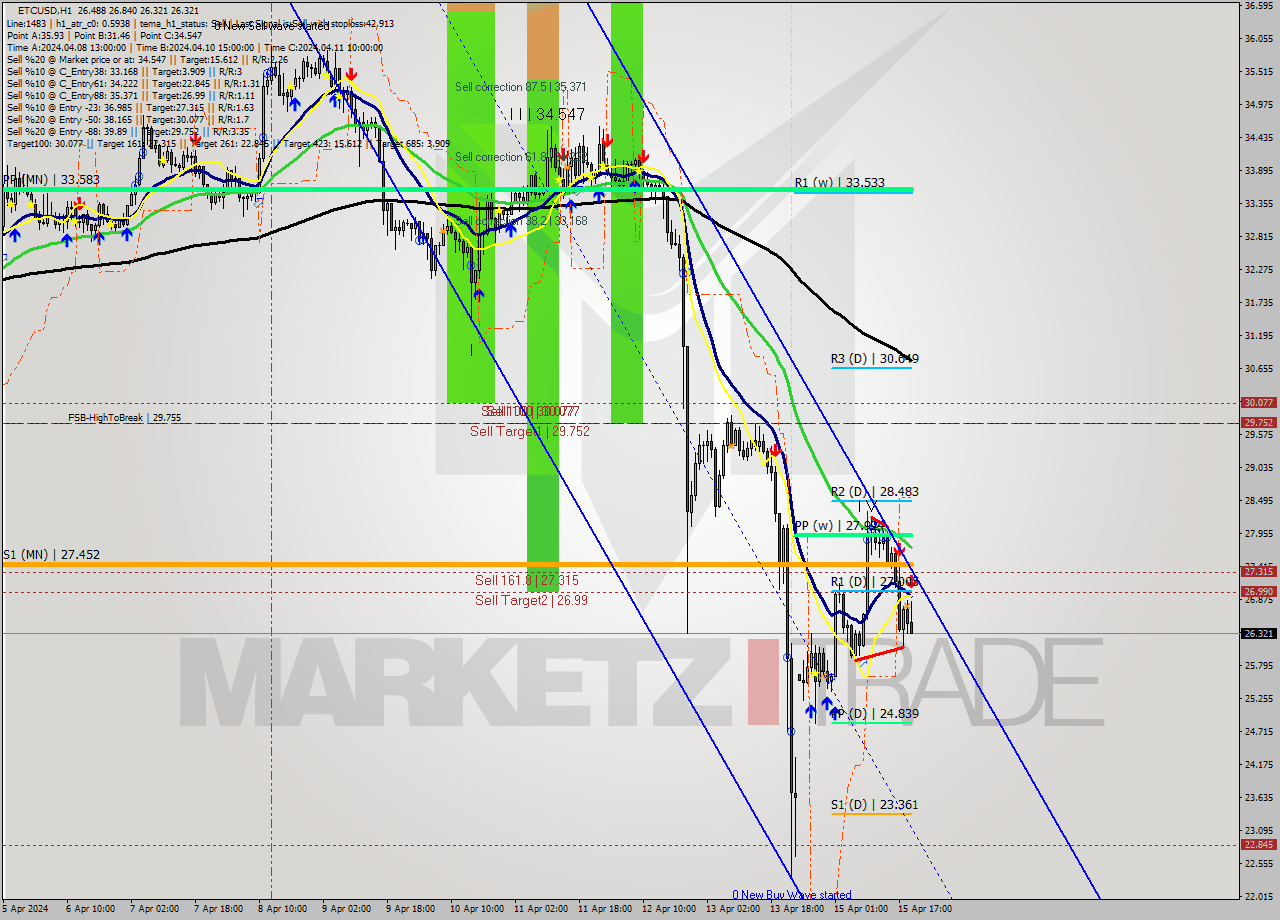This screenshot has height=920, width=1280.
Task: Click the 'Target100: 30.077' targets line
Action: coord(228,143)
